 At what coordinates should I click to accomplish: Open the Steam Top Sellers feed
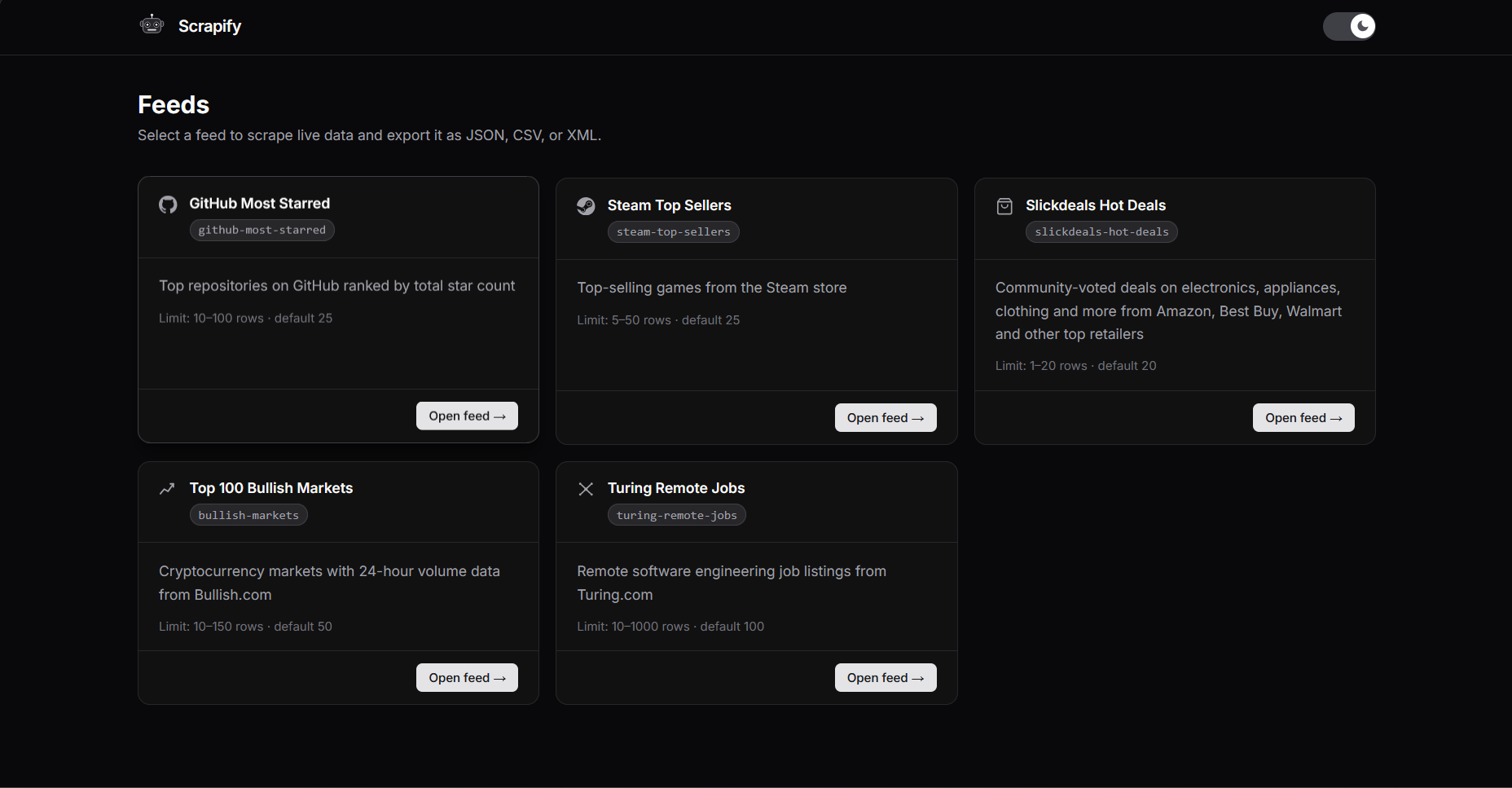coord(886,418)
